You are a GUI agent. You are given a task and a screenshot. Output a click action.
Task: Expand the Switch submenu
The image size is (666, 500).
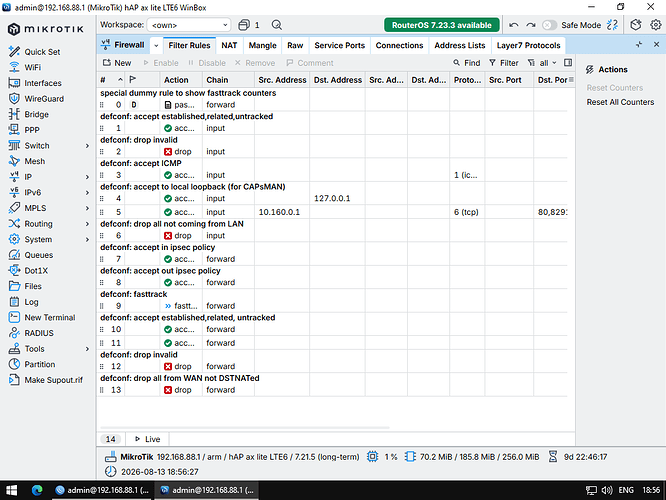87,146
